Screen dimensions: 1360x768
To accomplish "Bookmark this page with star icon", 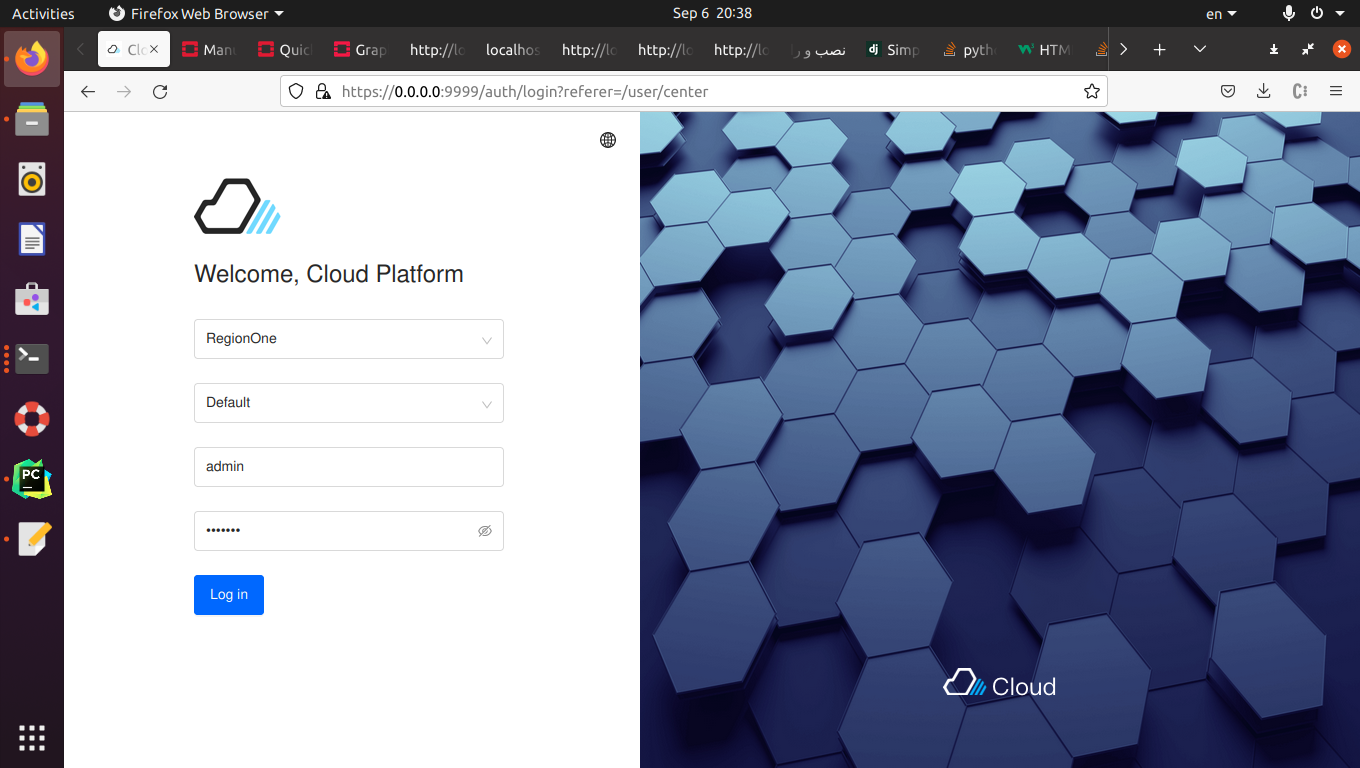I will 1091,92.
